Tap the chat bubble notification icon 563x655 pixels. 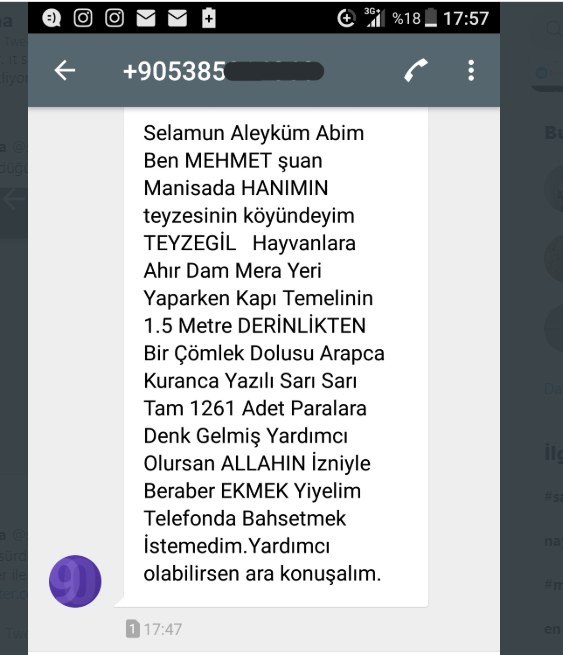[51, 18]
